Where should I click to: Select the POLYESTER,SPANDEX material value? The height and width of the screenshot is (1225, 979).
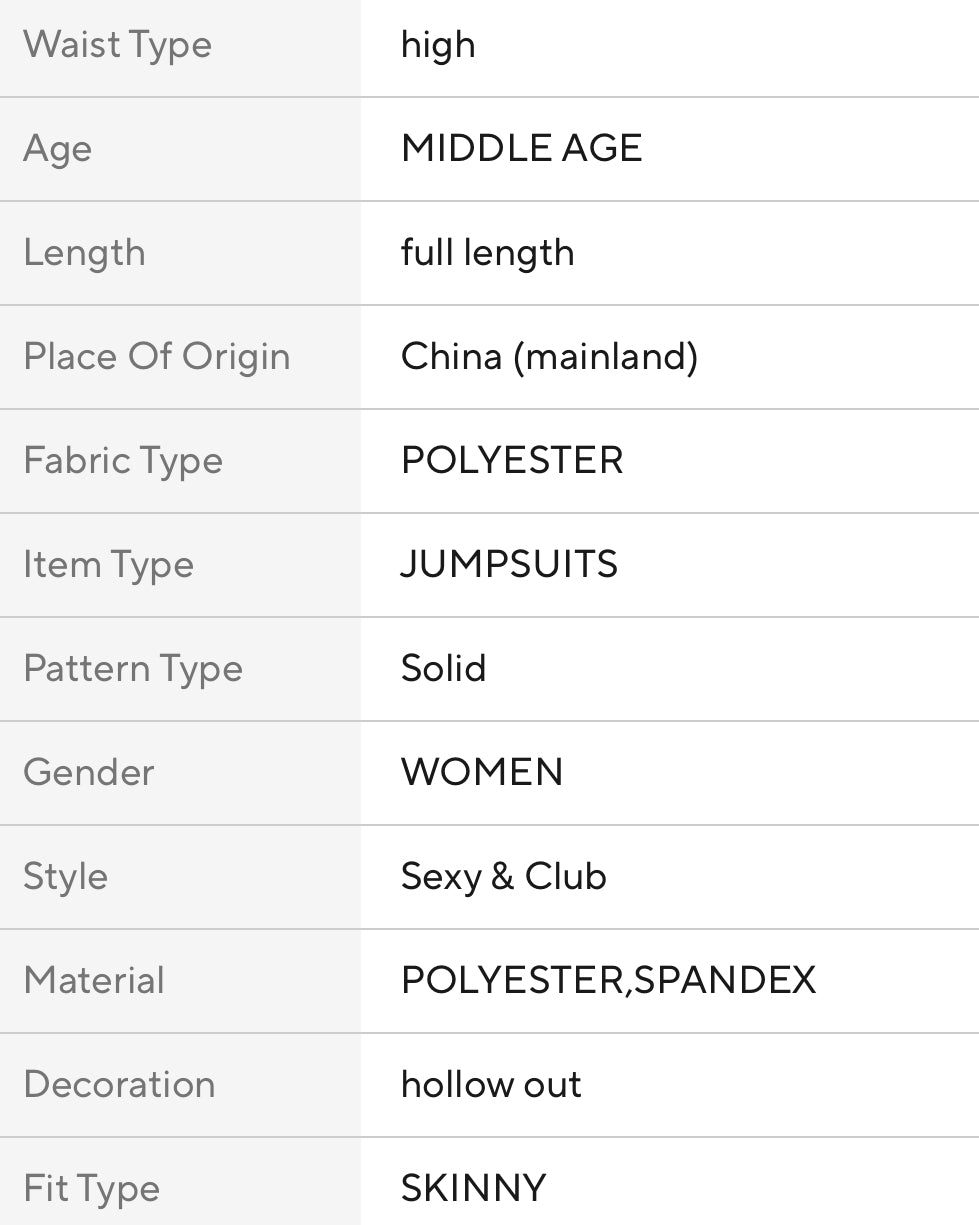(608, 981)
